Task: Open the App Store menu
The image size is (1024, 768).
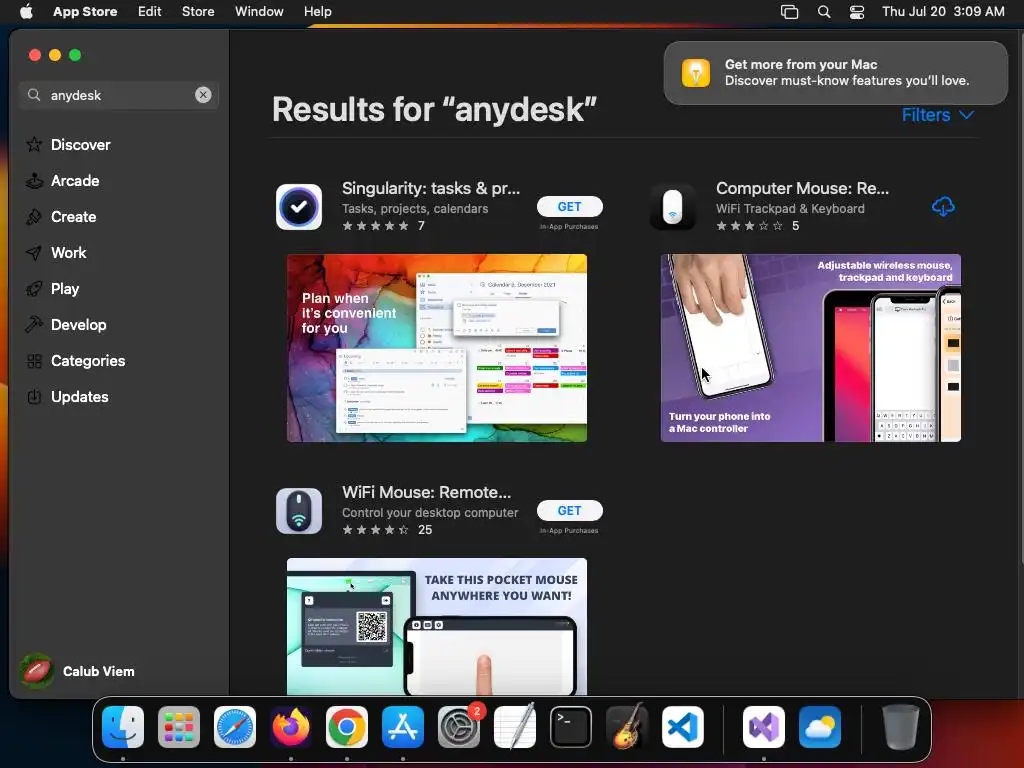Action: click(85, 11)
